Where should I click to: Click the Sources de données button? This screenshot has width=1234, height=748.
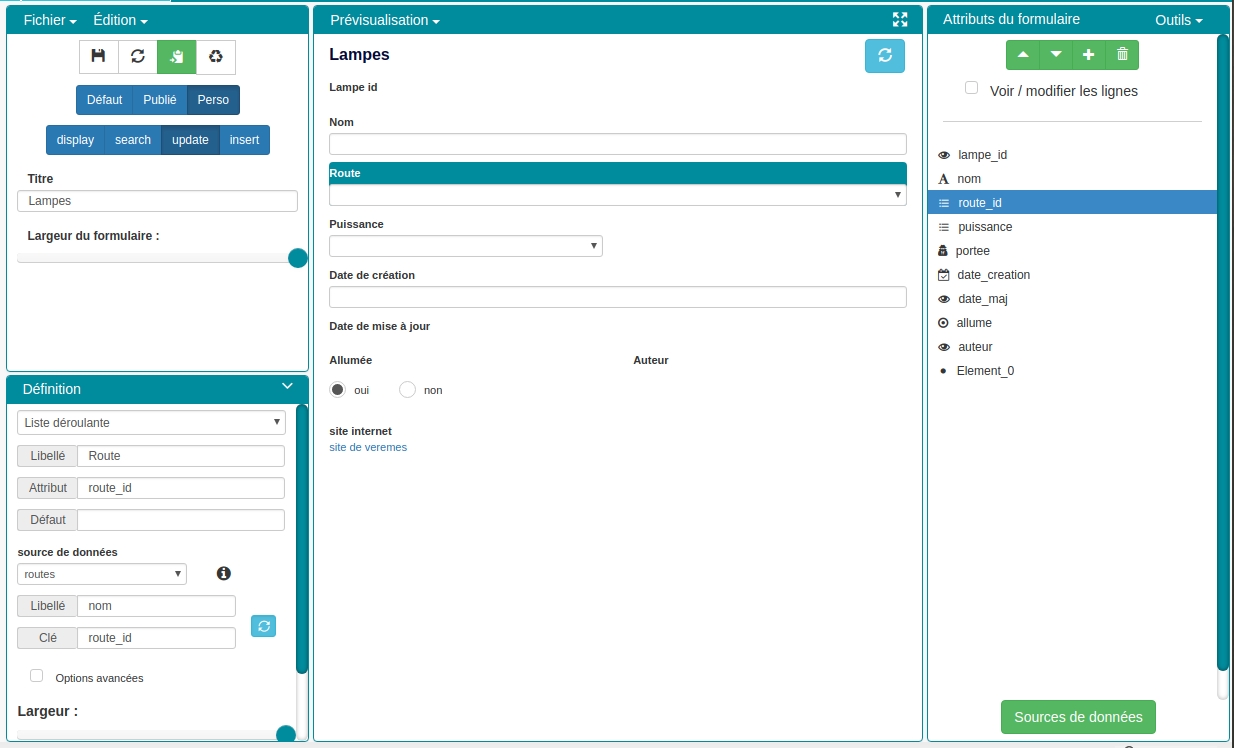click(1078, 717)
